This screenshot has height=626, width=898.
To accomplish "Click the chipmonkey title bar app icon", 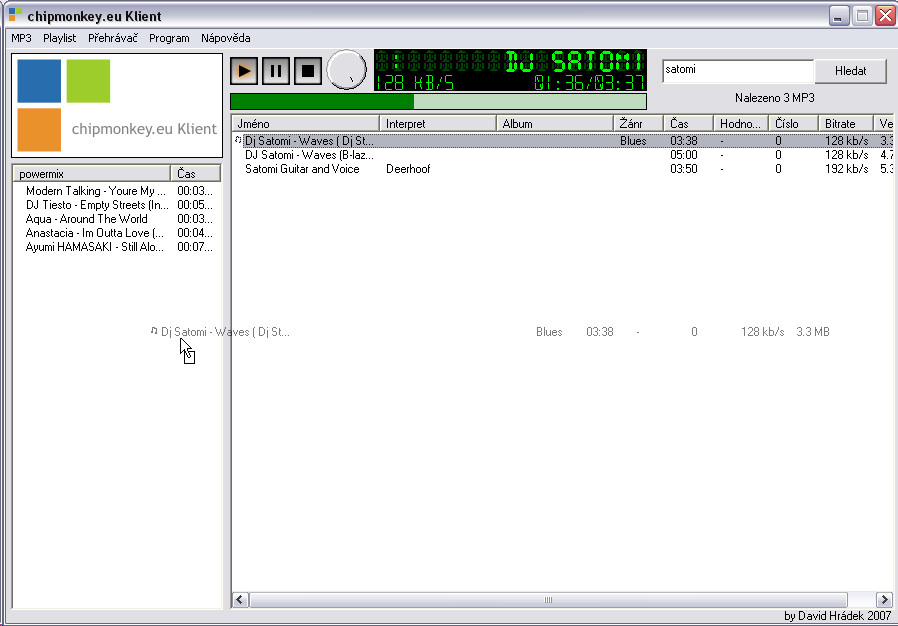I will tap(15, 15).
